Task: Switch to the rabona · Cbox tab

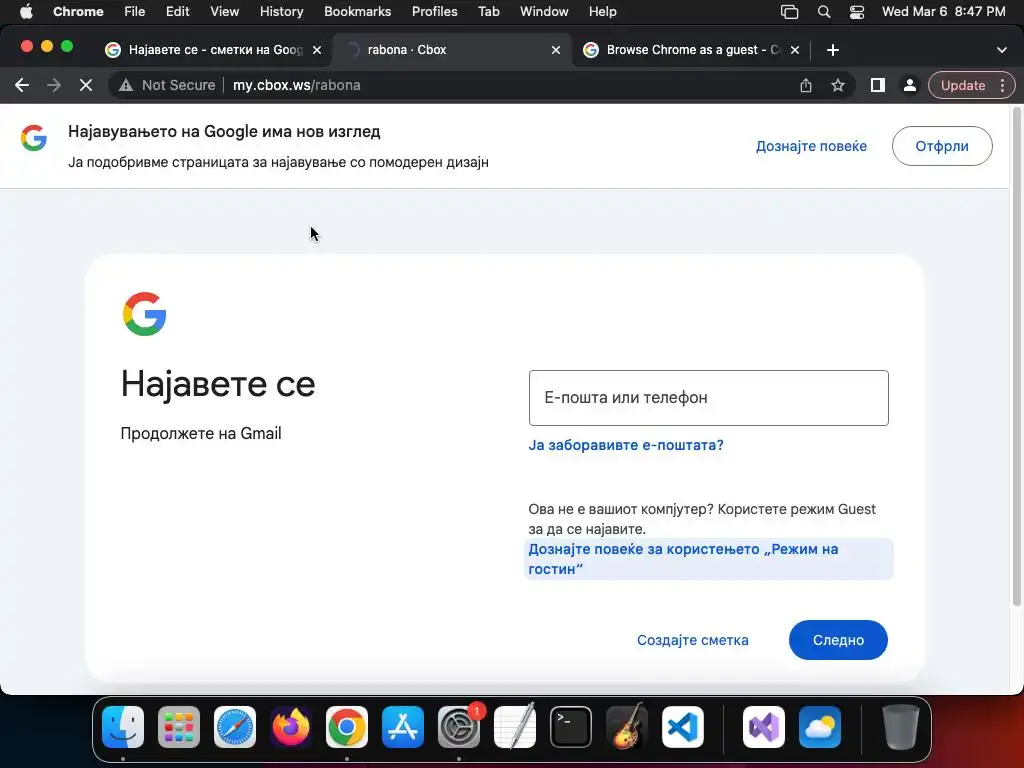Action: coord(451,50)
